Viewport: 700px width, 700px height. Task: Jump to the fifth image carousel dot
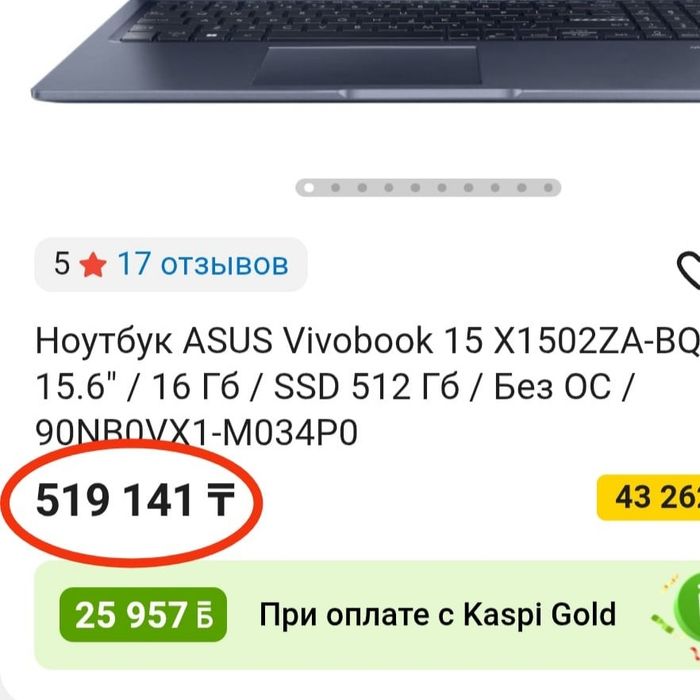point(415,188)
